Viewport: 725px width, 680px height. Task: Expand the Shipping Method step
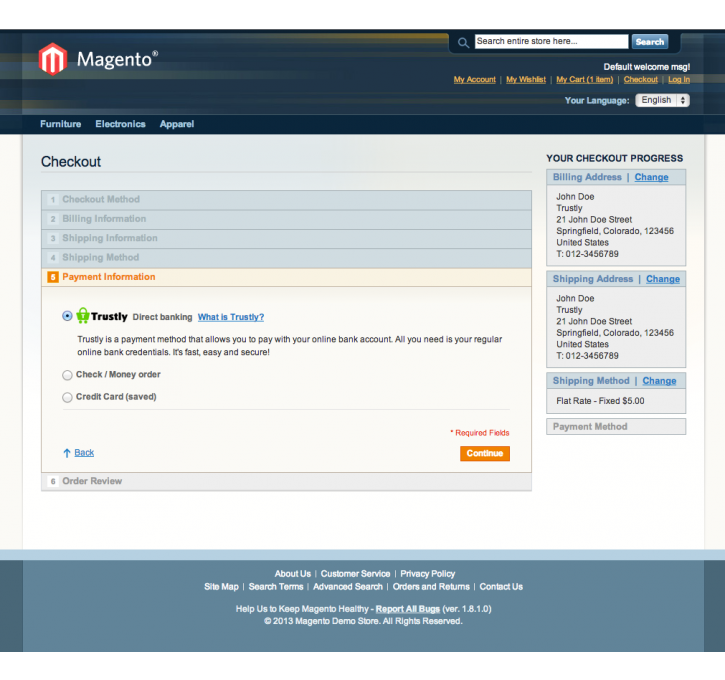(x=286, y=258)
